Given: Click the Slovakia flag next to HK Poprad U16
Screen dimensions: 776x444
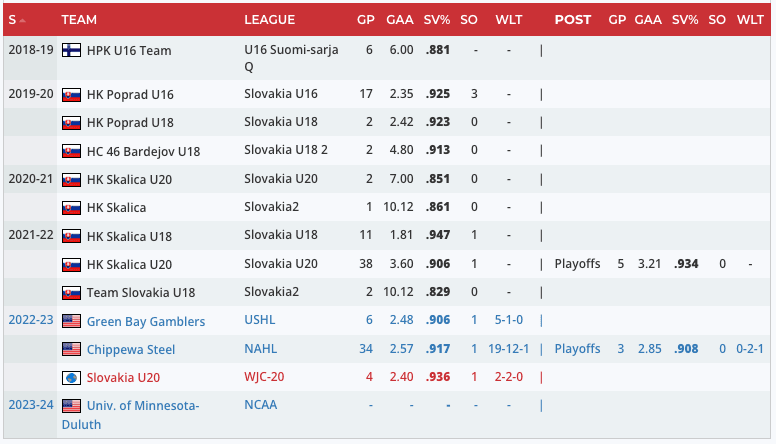Looking at the screenshot, I should [71, 95].
